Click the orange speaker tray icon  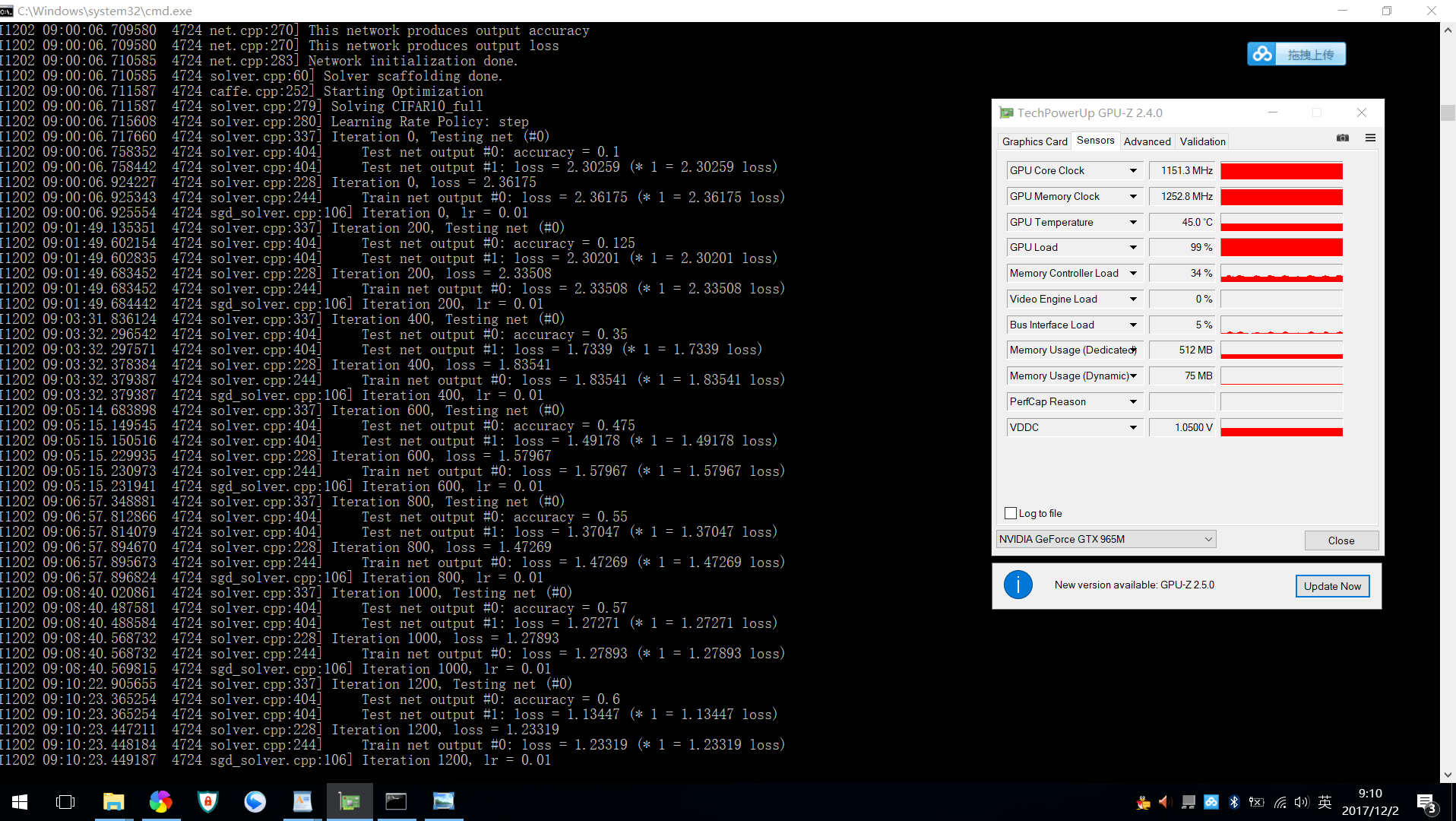tap(1165, 802)
